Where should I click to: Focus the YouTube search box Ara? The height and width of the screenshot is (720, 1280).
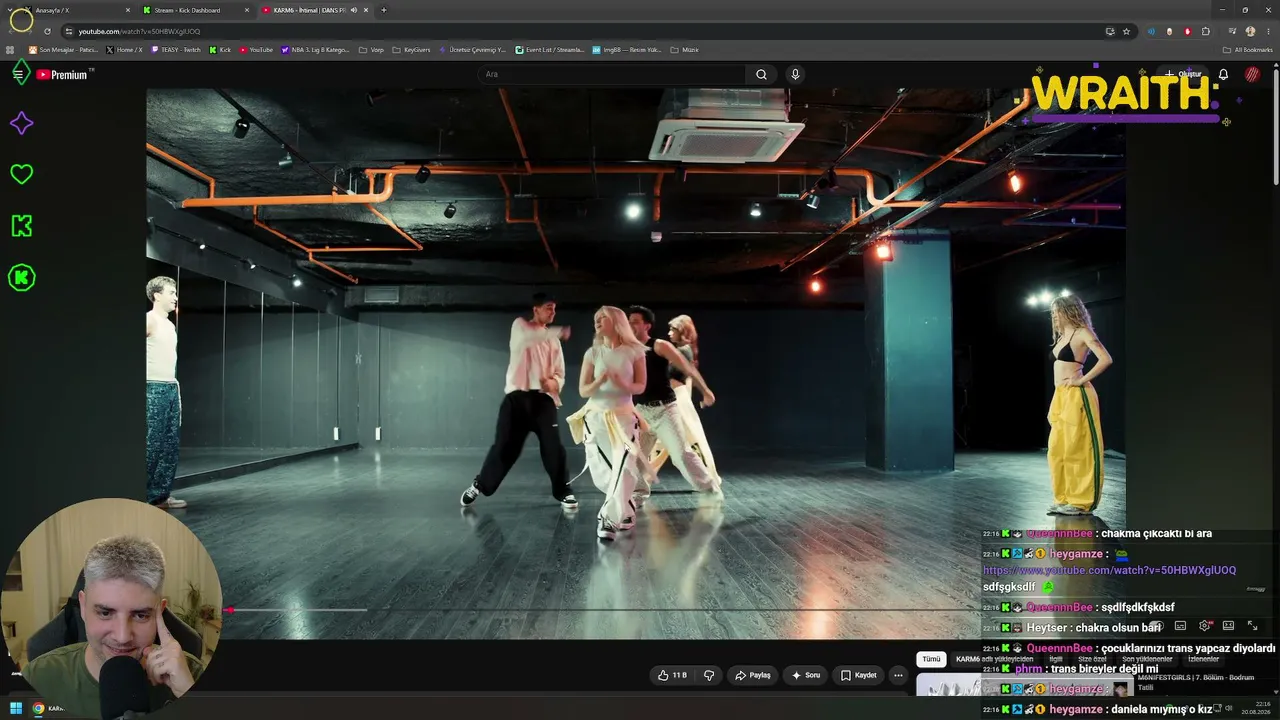[612, 74]
